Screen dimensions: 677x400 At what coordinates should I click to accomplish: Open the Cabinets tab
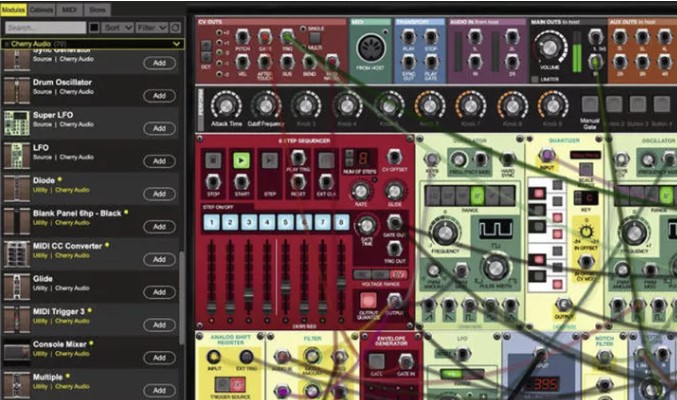42,10
